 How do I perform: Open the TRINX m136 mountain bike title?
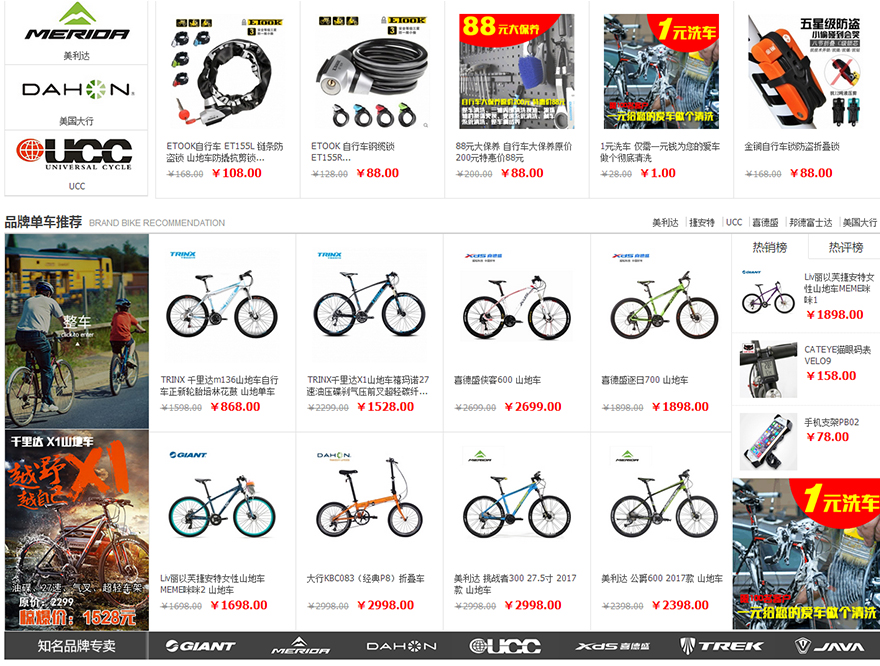(219, 385)
